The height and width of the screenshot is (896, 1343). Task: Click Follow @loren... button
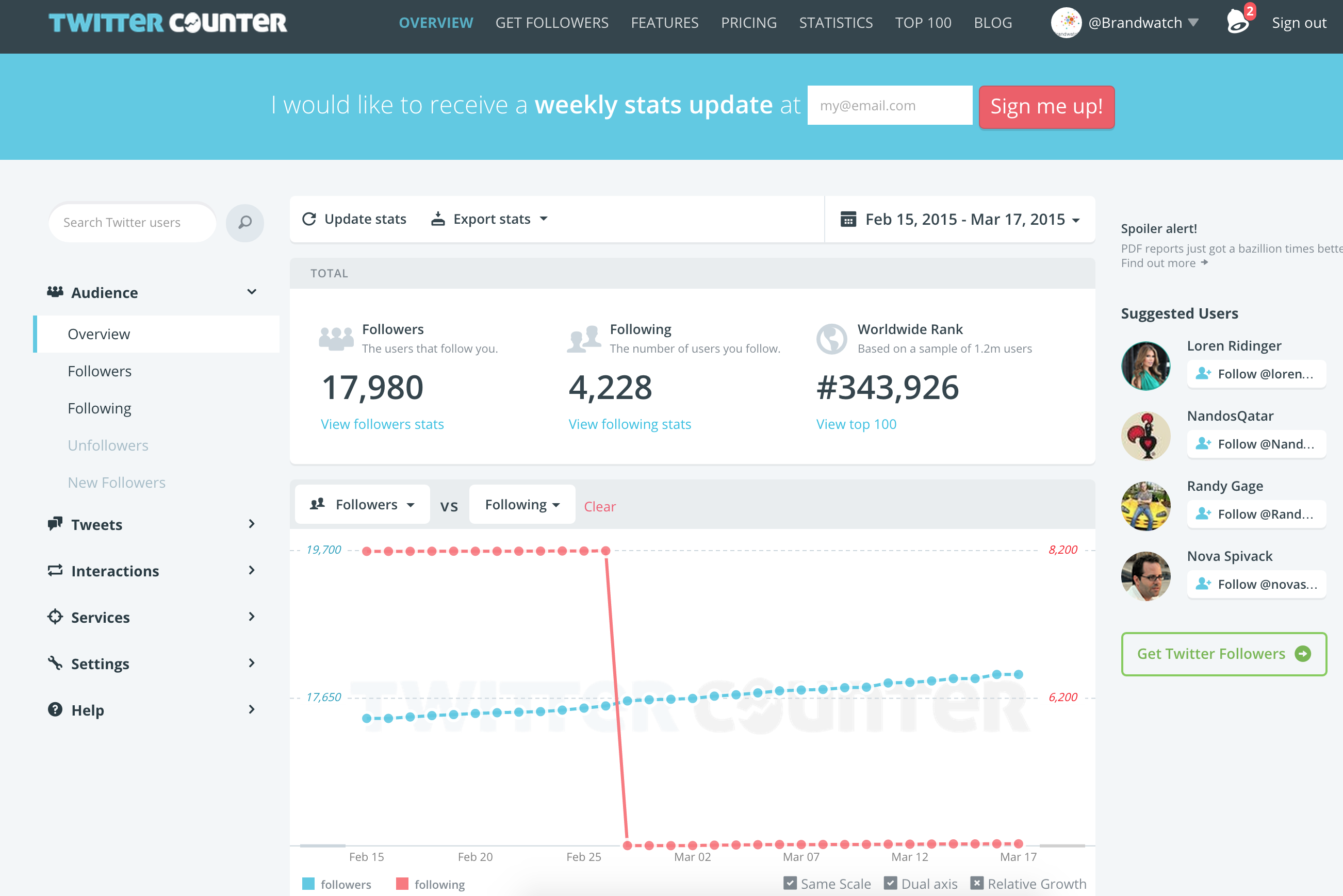(1256, 374)
